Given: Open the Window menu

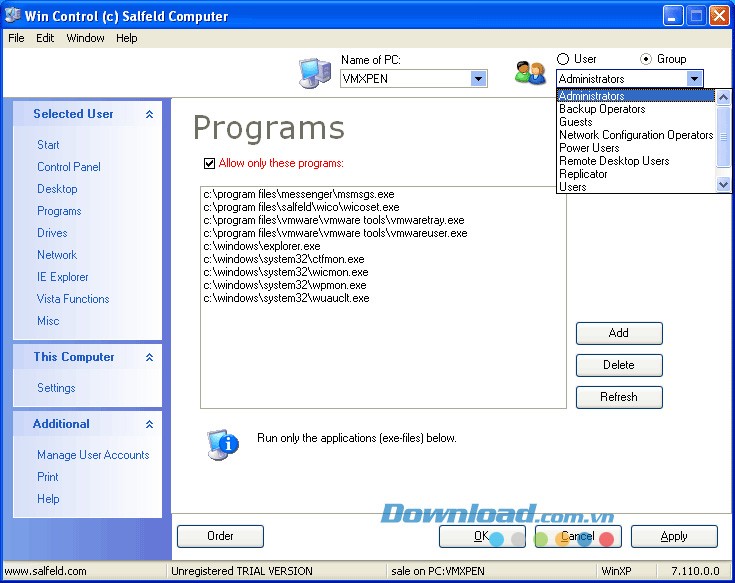Looking at the screenshot, I should [x=85, y=38].
